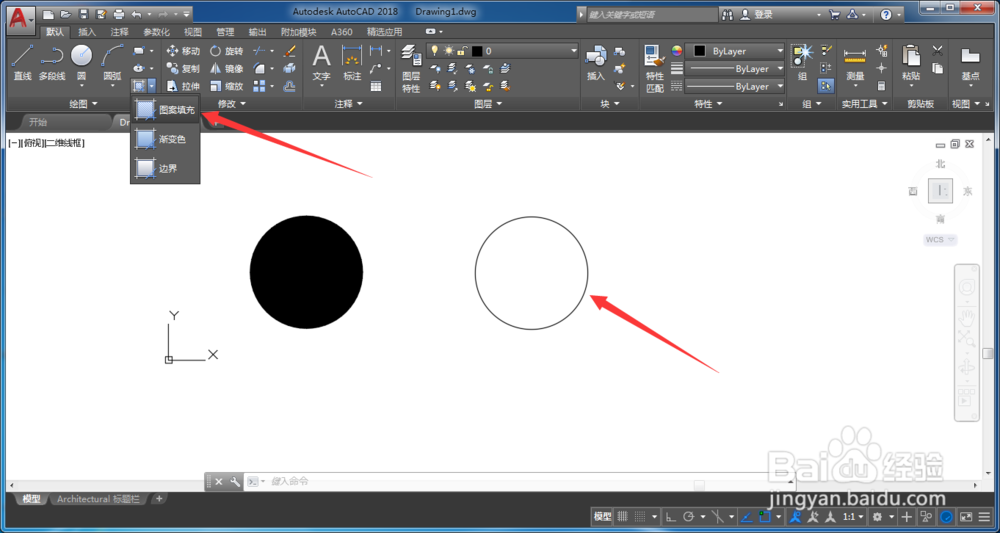Viewport: 1000px width, 533px height.
Task: Open 图层特性 layer properties
Action: coord(411,69)
